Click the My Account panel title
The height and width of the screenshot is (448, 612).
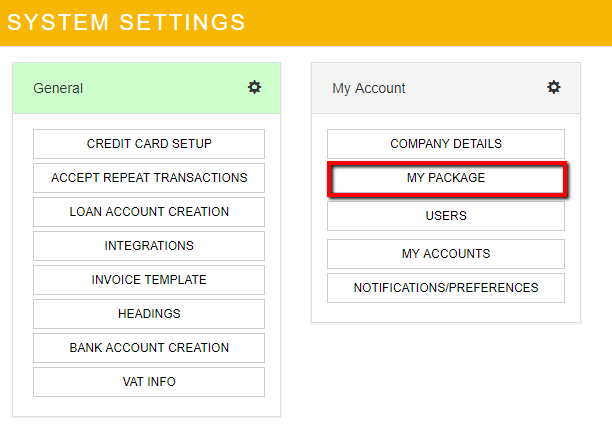click(x=369, y=88)
